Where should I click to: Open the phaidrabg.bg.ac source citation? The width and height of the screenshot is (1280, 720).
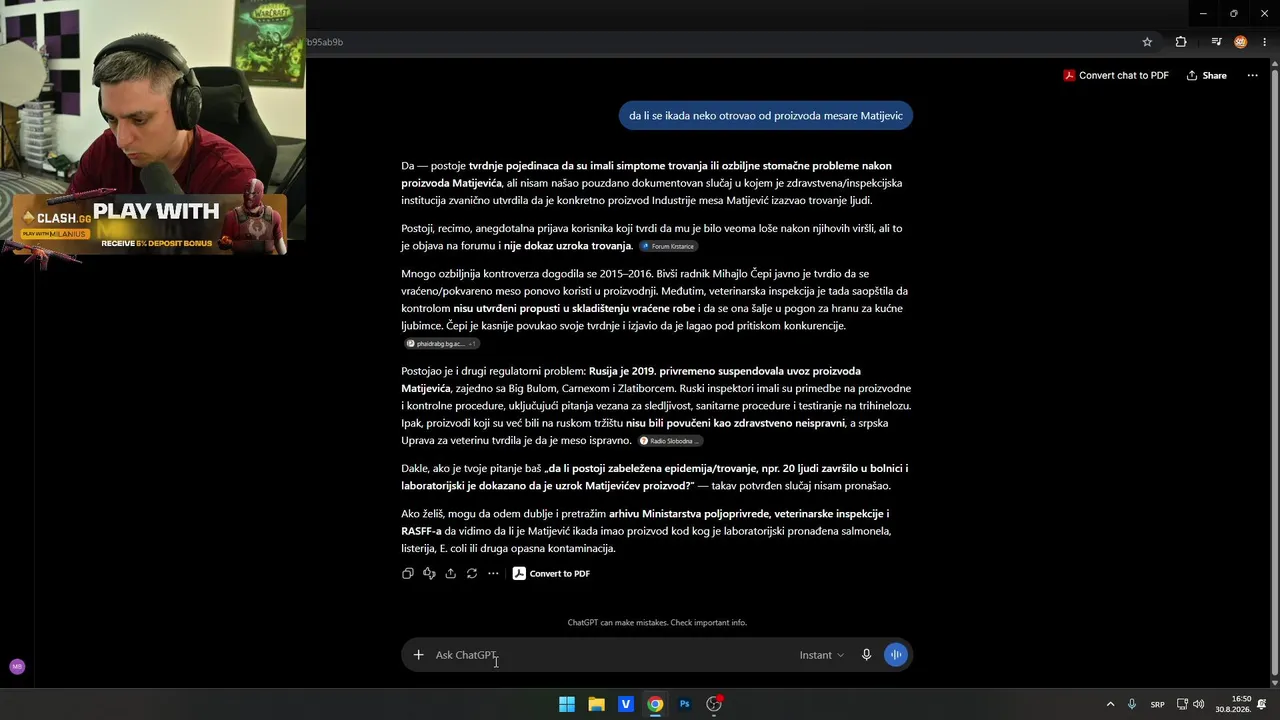(441, 343)
